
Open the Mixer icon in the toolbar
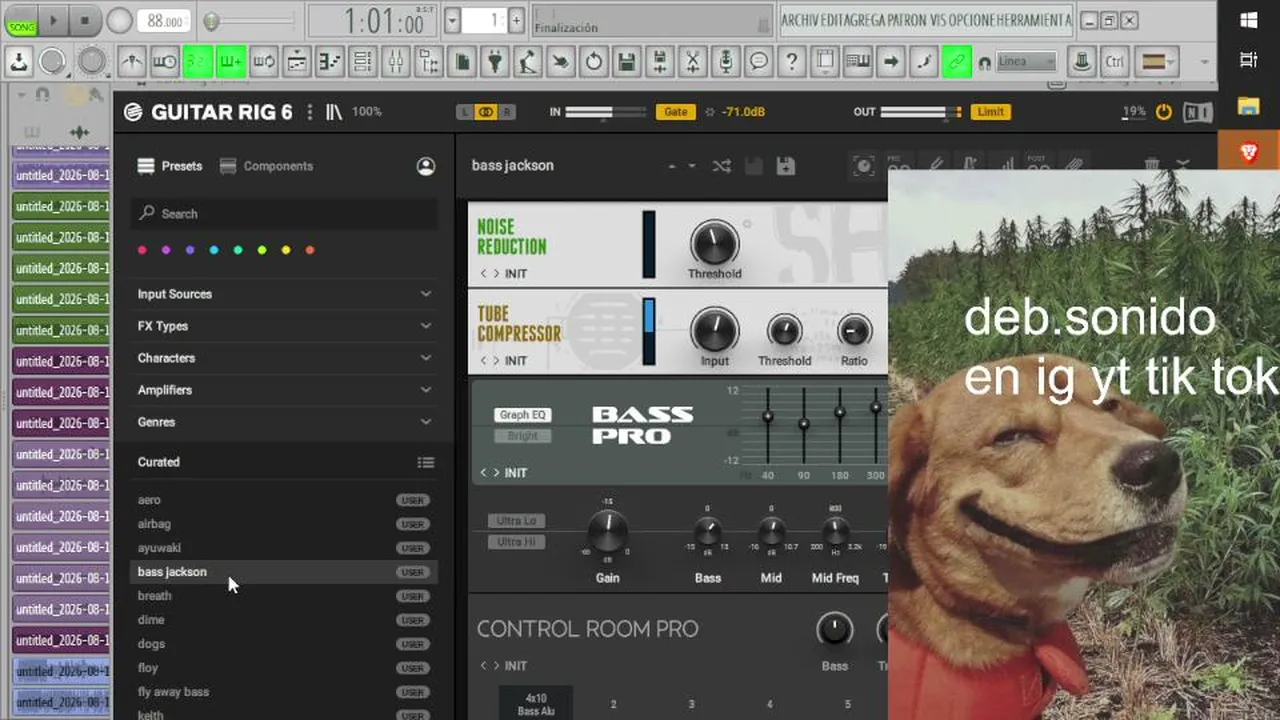pyautogui.click(x=396, y=62)
